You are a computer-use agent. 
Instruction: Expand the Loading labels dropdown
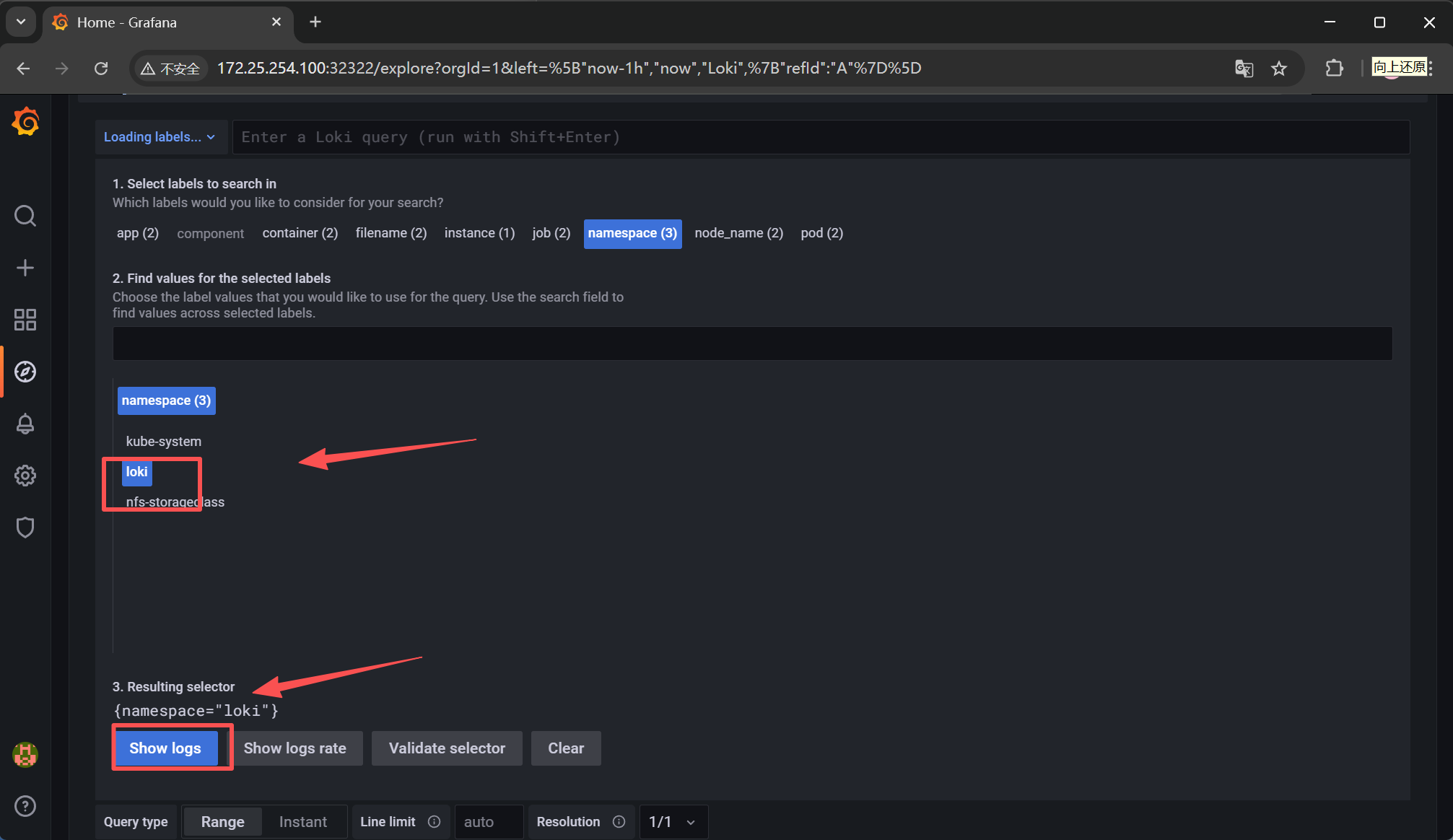coord(160,137)
